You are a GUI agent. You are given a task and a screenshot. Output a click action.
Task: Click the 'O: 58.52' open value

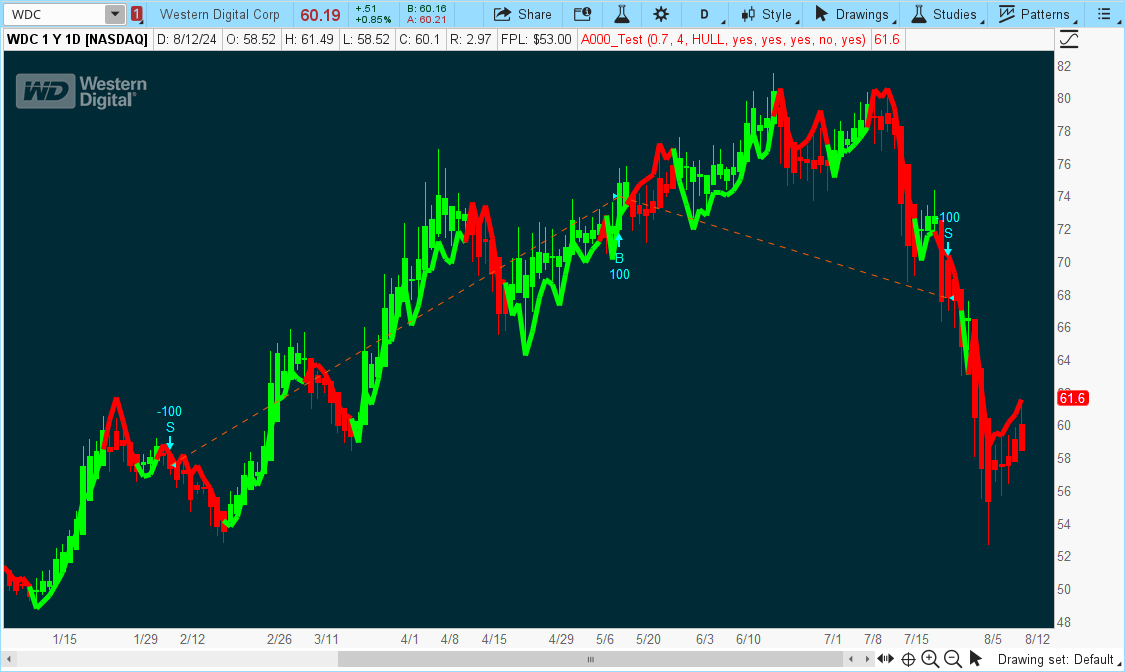click(251, 39)
